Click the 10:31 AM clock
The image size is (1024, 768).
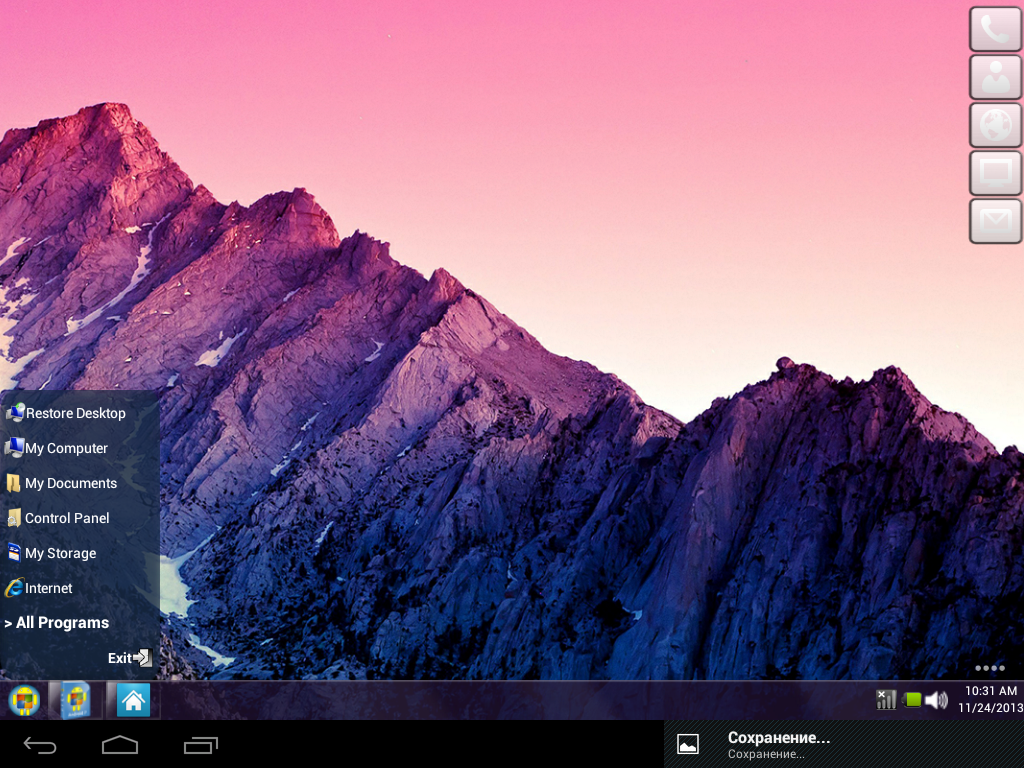click(991, 691)
